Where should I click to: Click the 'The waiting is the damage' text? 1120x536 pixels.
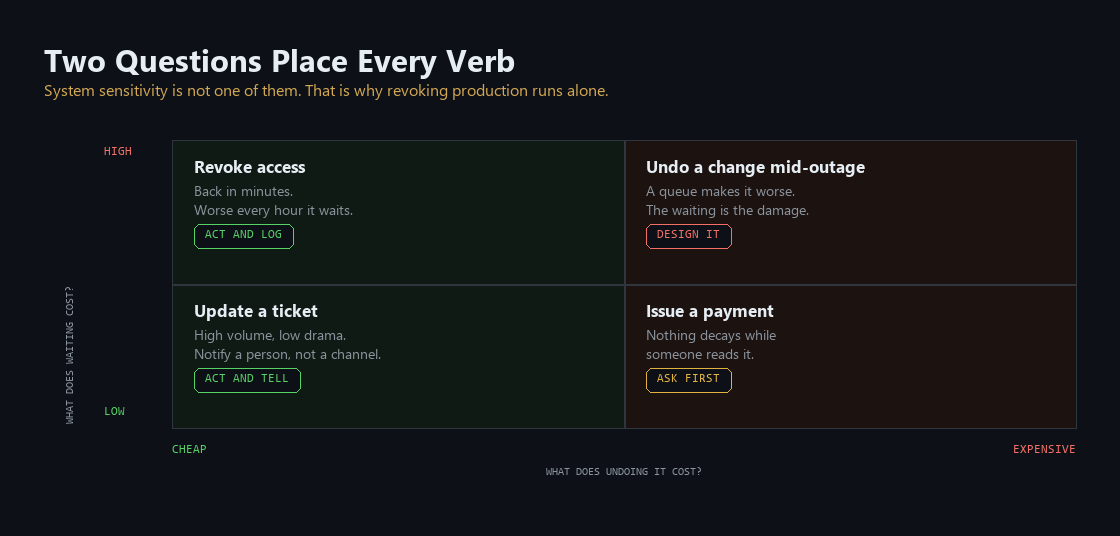(727, 211)
